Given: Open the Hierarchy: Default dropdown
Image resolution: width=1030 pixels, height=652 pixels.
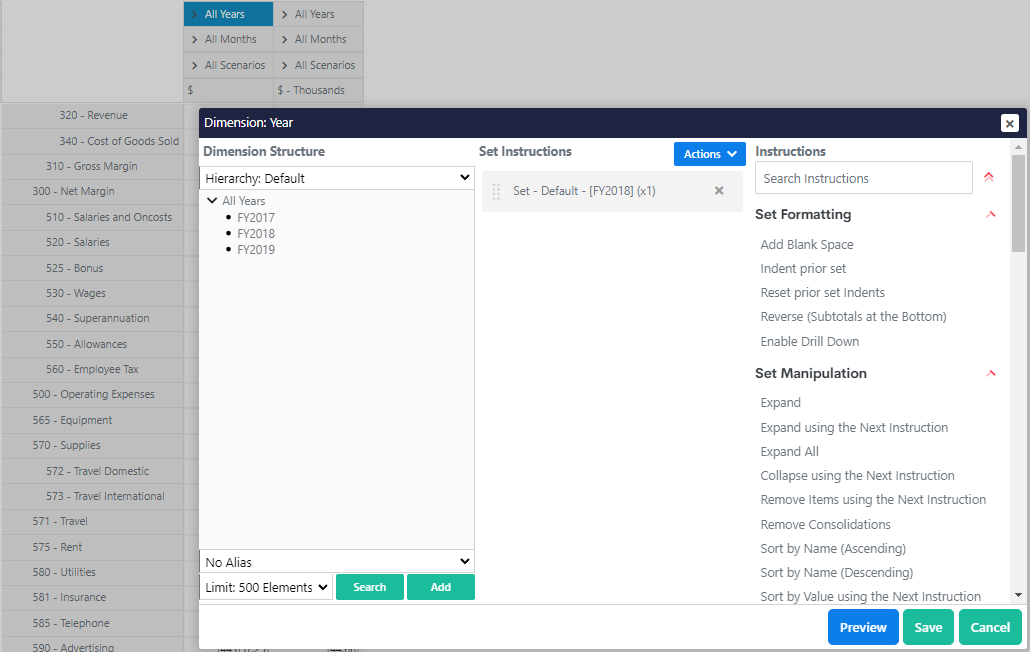Looking at the screenshot, I should pyautogui.click(x=337, y=178).
